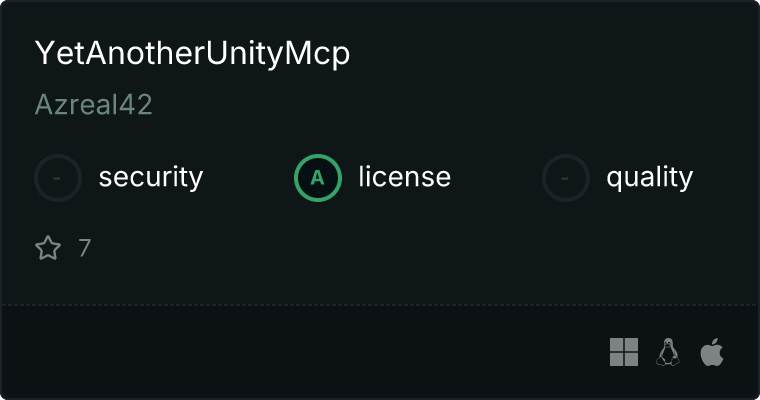Viewport: 760px width, 400px height.
Task: Click the dashed divider line above footer
Action: [380, 305]
